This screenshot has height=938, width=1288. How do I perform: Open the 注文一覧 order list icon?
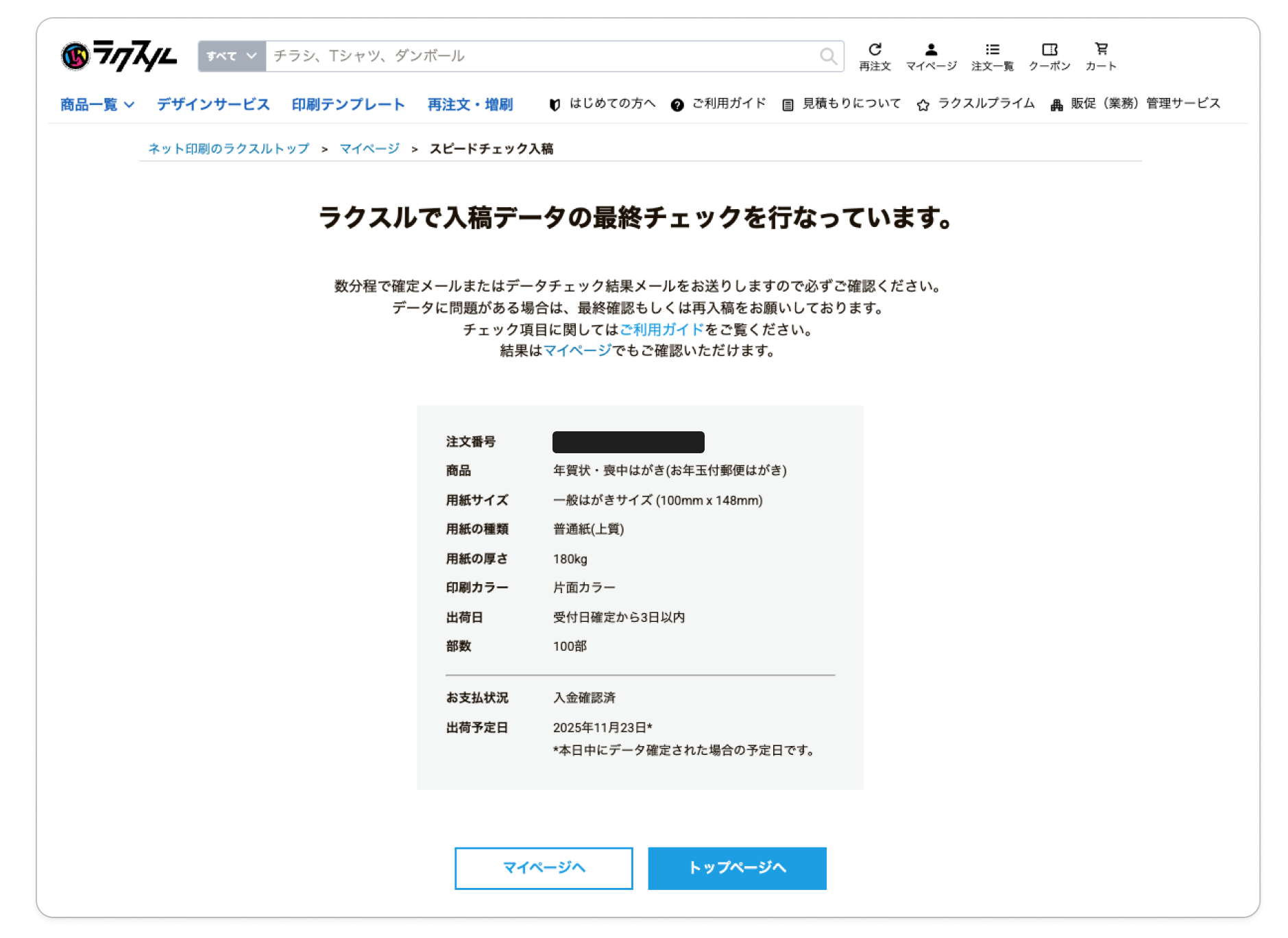point(992,56)
